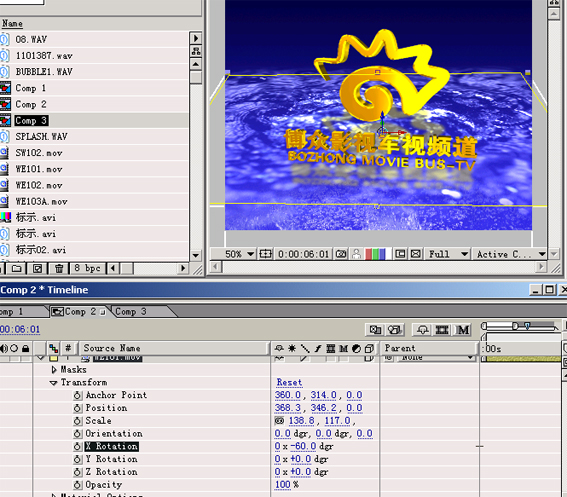Toggle the X Rotation stopwatch
Image resolution: width=567 pixels, height=497 pixels.
(77, 447)
